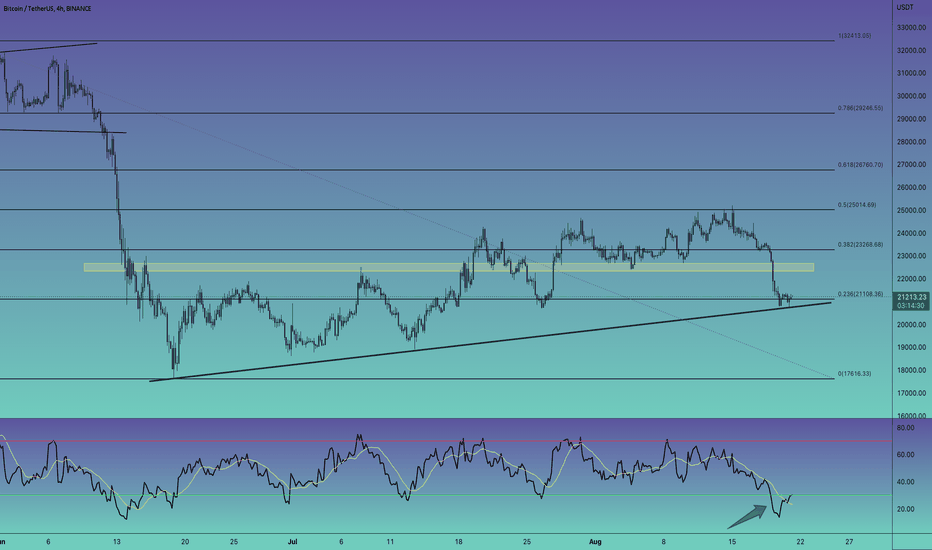
Task: Click the 17000.00 price axis label
Action: click(911, 393)
